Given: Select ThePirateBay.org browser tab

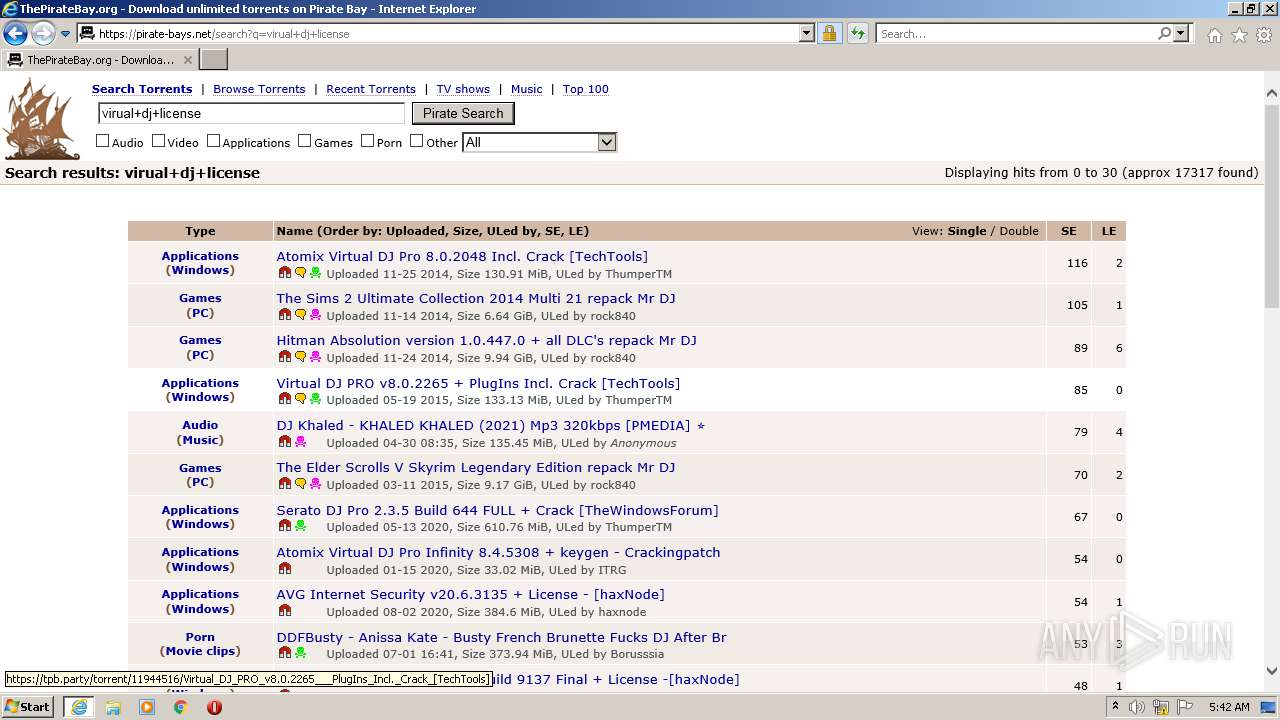Looking at the screenshot, I should tap(99, 60).
